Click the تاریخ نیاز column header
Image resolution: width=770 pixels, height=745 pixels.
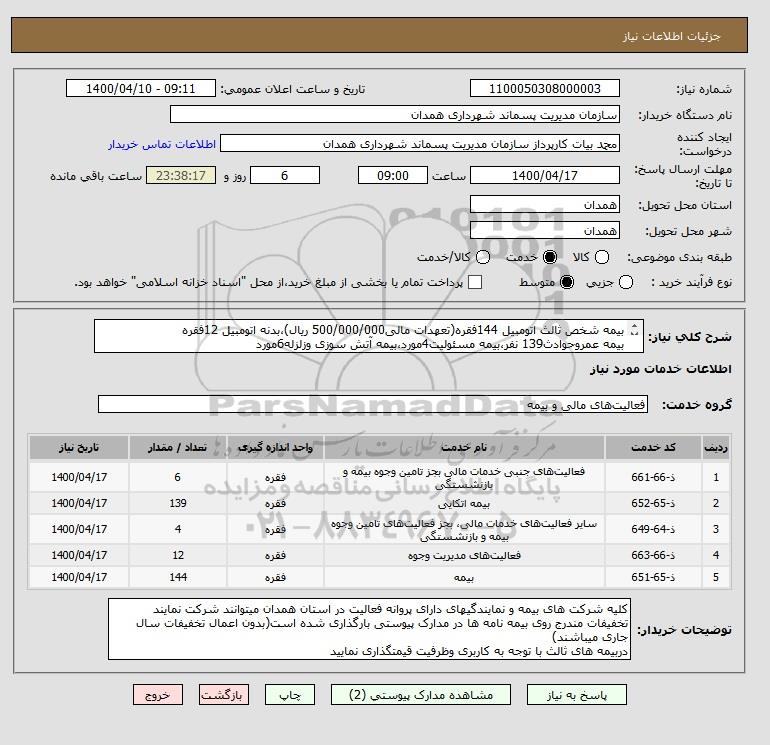pos(79,447)
